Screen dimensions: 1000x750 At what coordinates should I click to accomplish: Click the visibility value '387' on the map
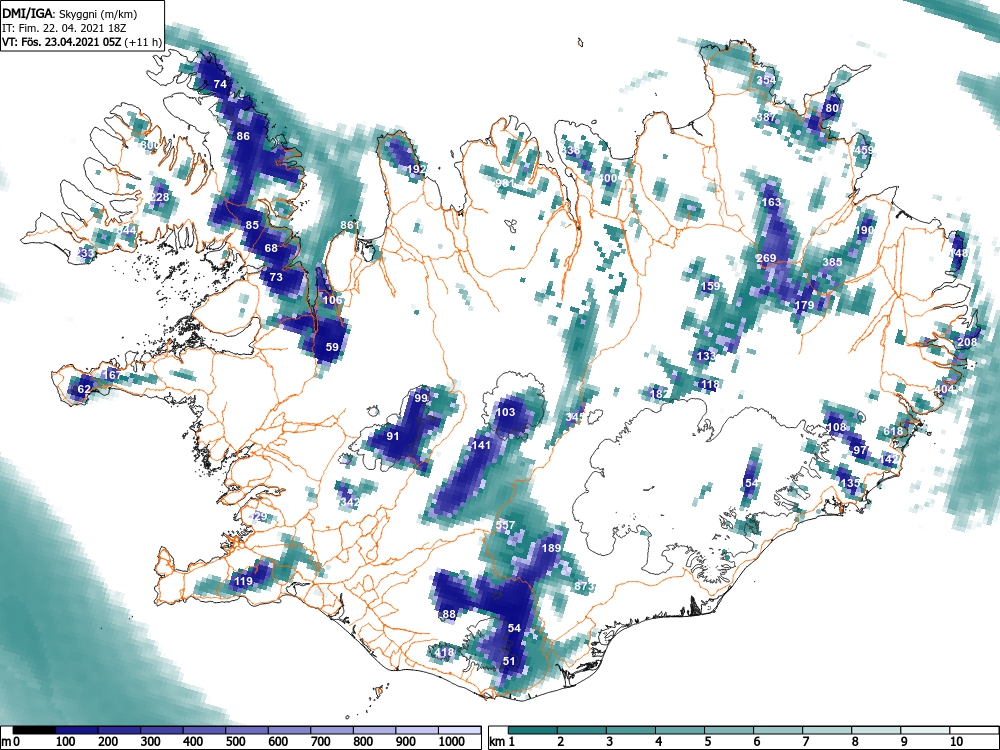click(x=767, y=117)
